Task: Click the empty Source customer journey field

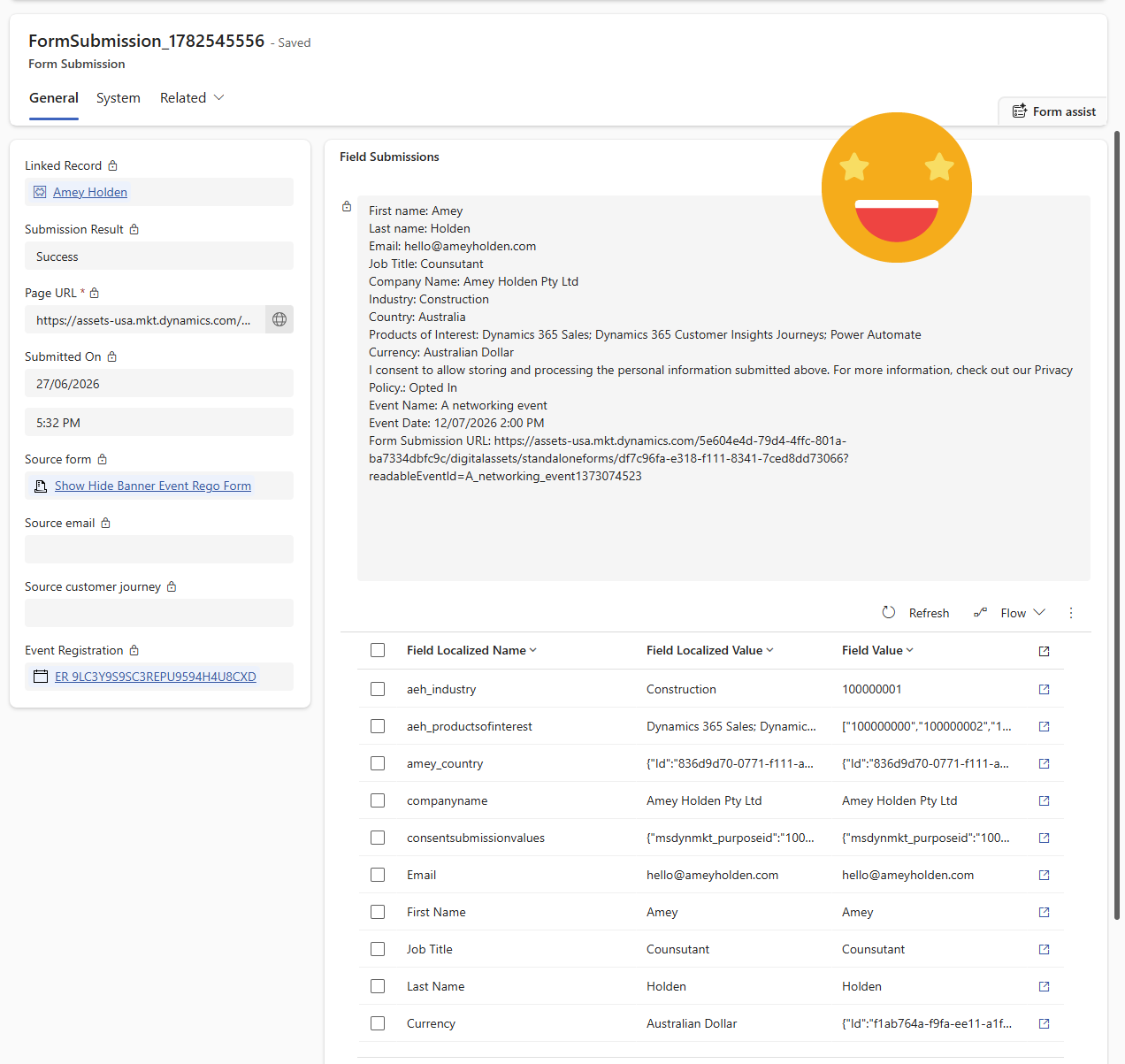Action: [159, 613]
